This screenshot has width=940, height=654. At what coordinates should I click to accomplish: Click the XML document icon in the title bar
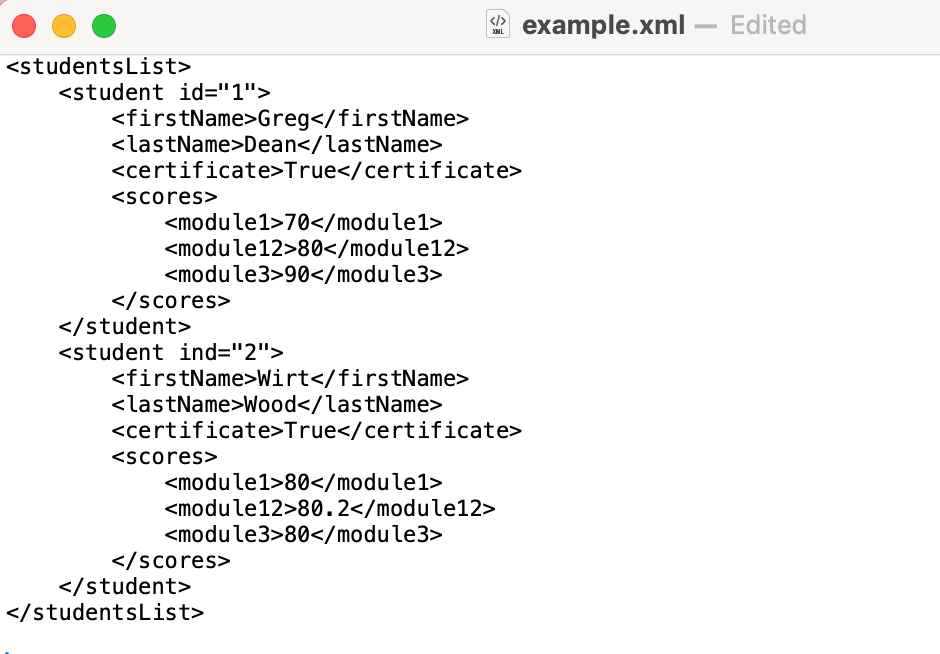pyautogui.click(x=497, y=25)
